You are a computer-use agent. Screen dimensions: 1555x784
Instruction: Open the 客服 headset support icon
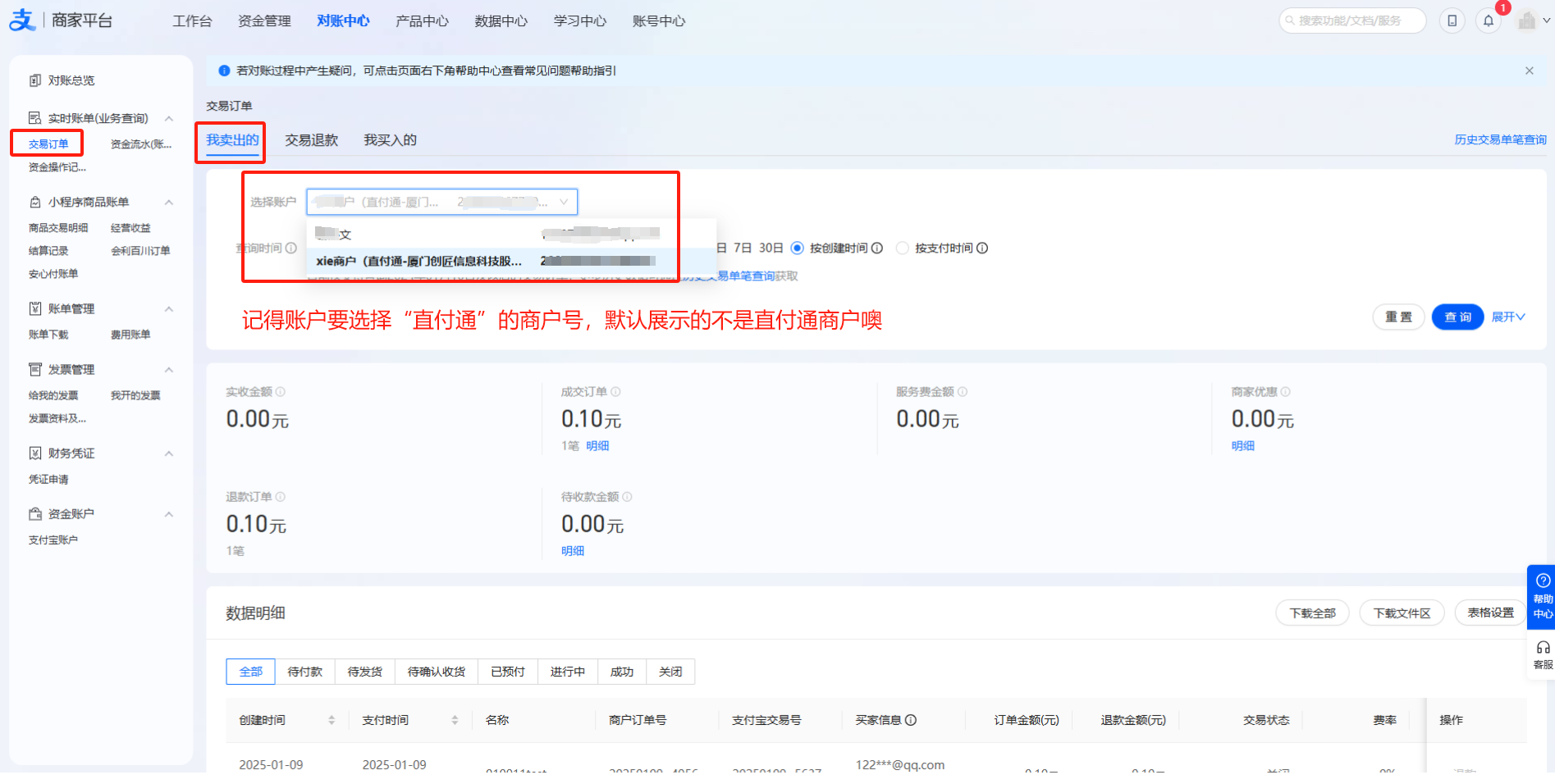pyautogui.click(x=1542, y=654)
